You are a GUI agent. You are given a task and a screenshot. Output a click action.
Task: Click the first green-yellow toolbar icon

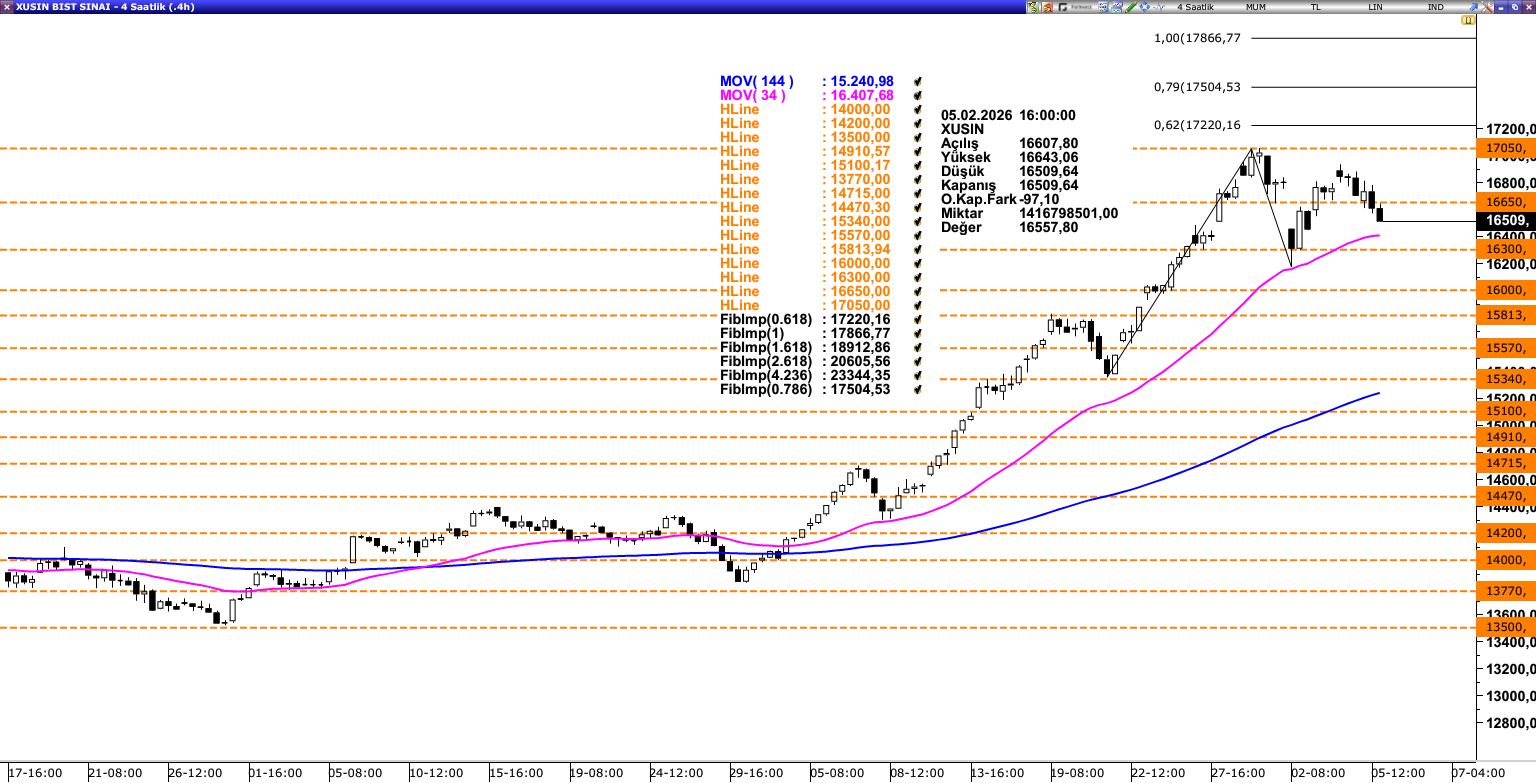tap(1033, 7)
